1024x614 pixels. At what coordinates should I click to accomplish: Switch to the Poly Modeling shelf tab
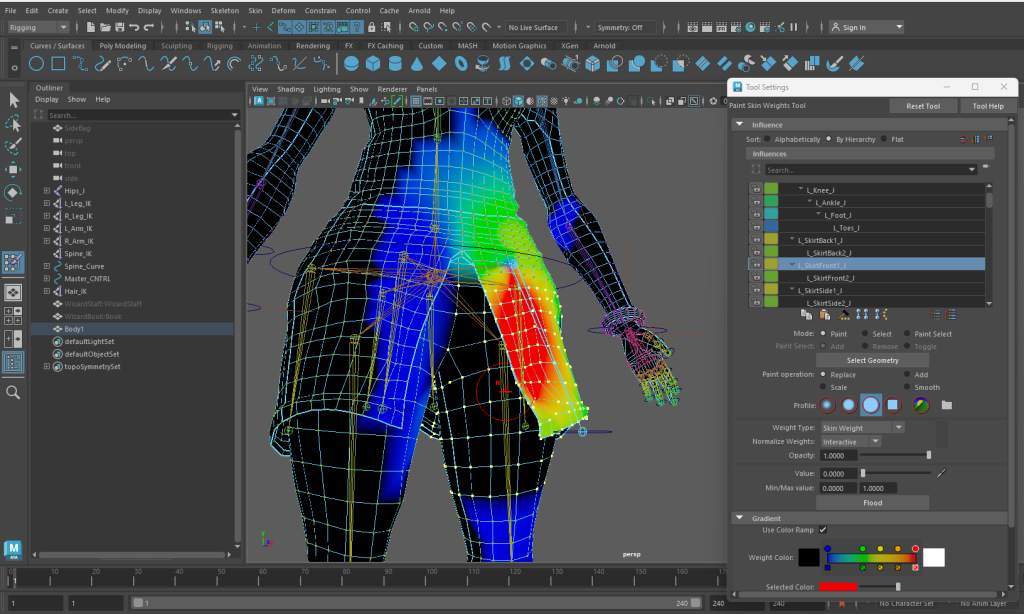click(x=122, y=45)
